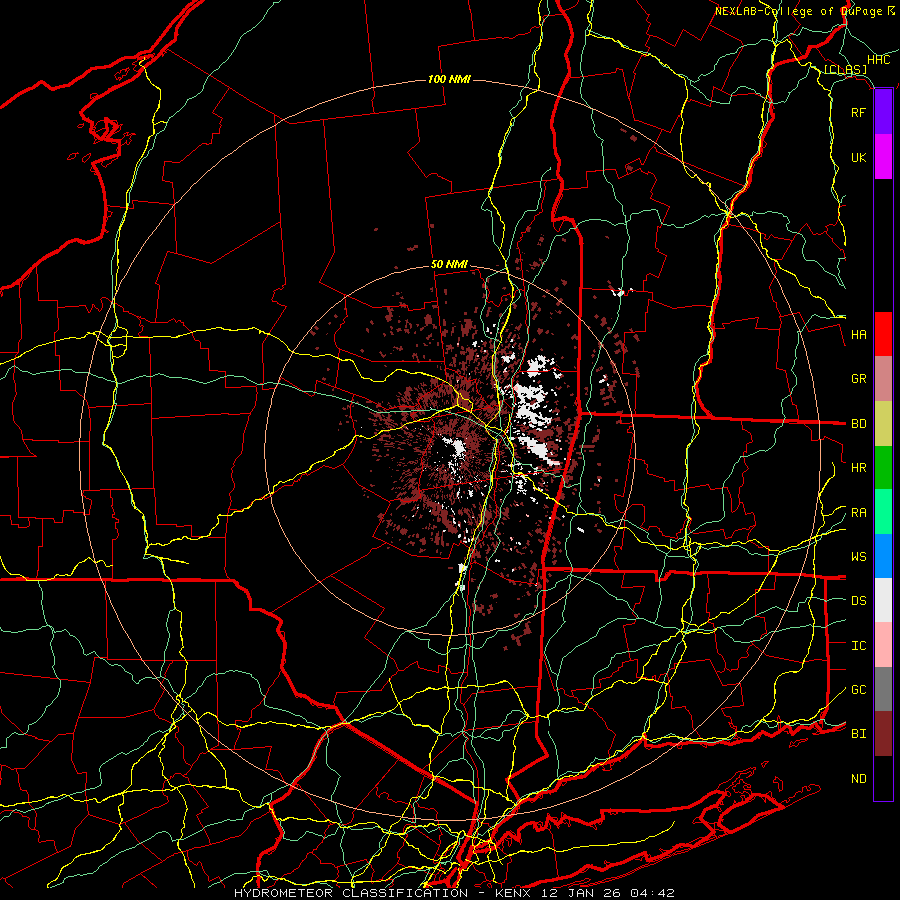Image resolution: width=900 pixels, height=900 pixels.
Task: Click the DS legend label
Action: coord(859,601)
